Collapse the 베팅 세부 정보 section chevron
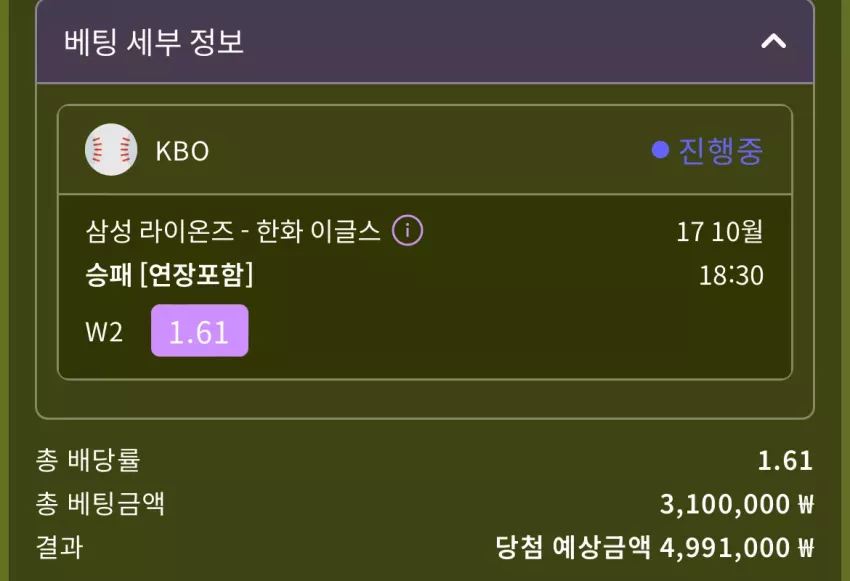The image size is (850, 581). [773, 41]
